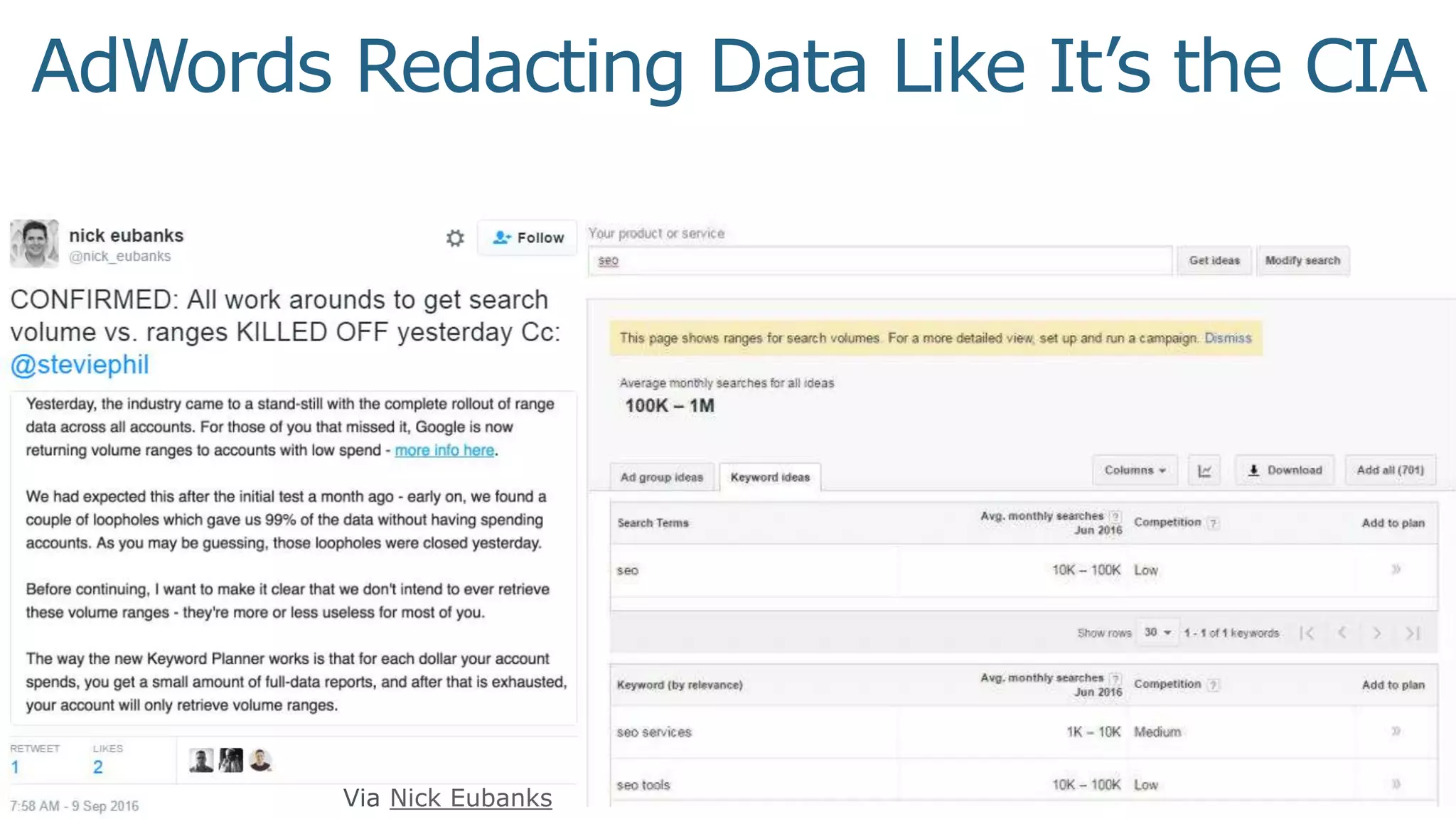Change Show rows 30 dropdown
This screenshot has width=1456, height=819.
(1157, 633)
